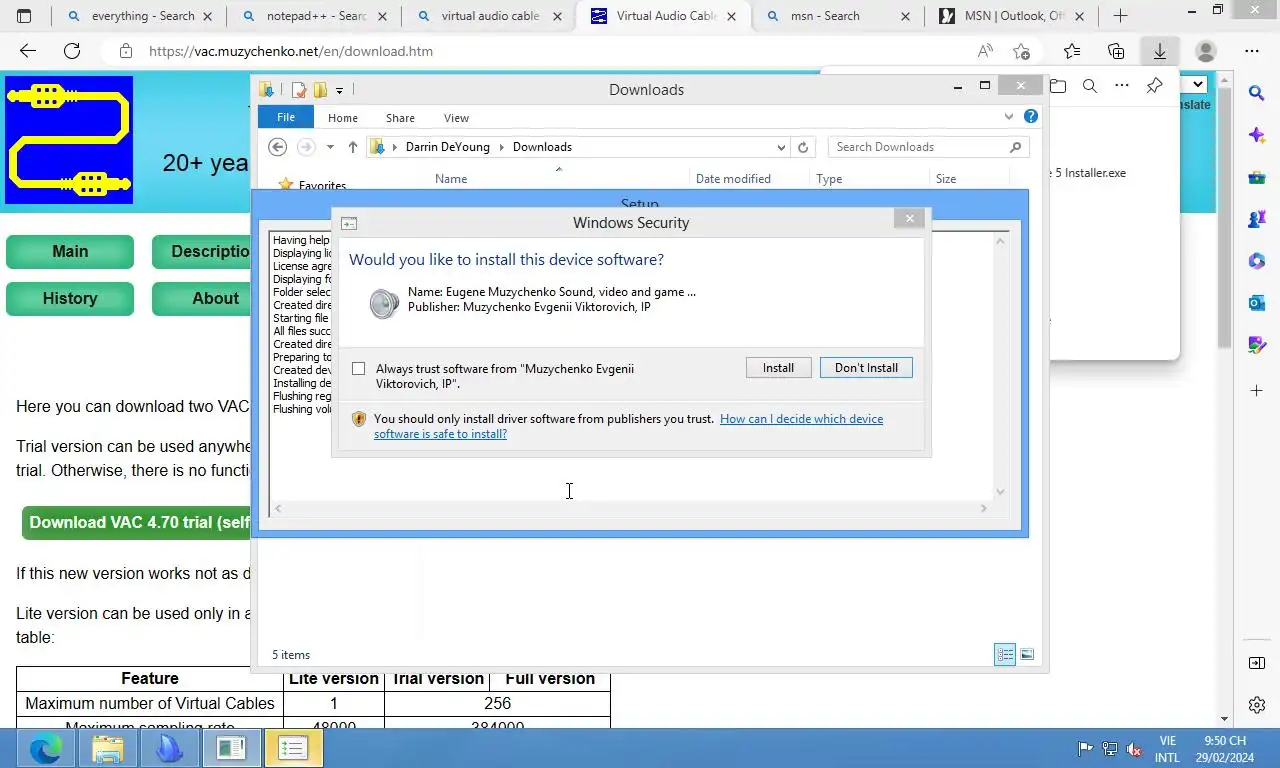
Task: Click the Main navigation button
Action: pos(70,252)
